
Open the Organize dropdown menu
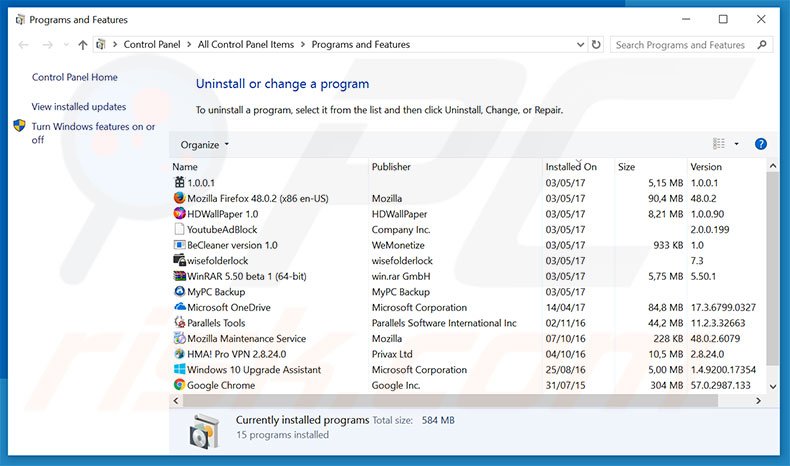(x=205, y=145)
